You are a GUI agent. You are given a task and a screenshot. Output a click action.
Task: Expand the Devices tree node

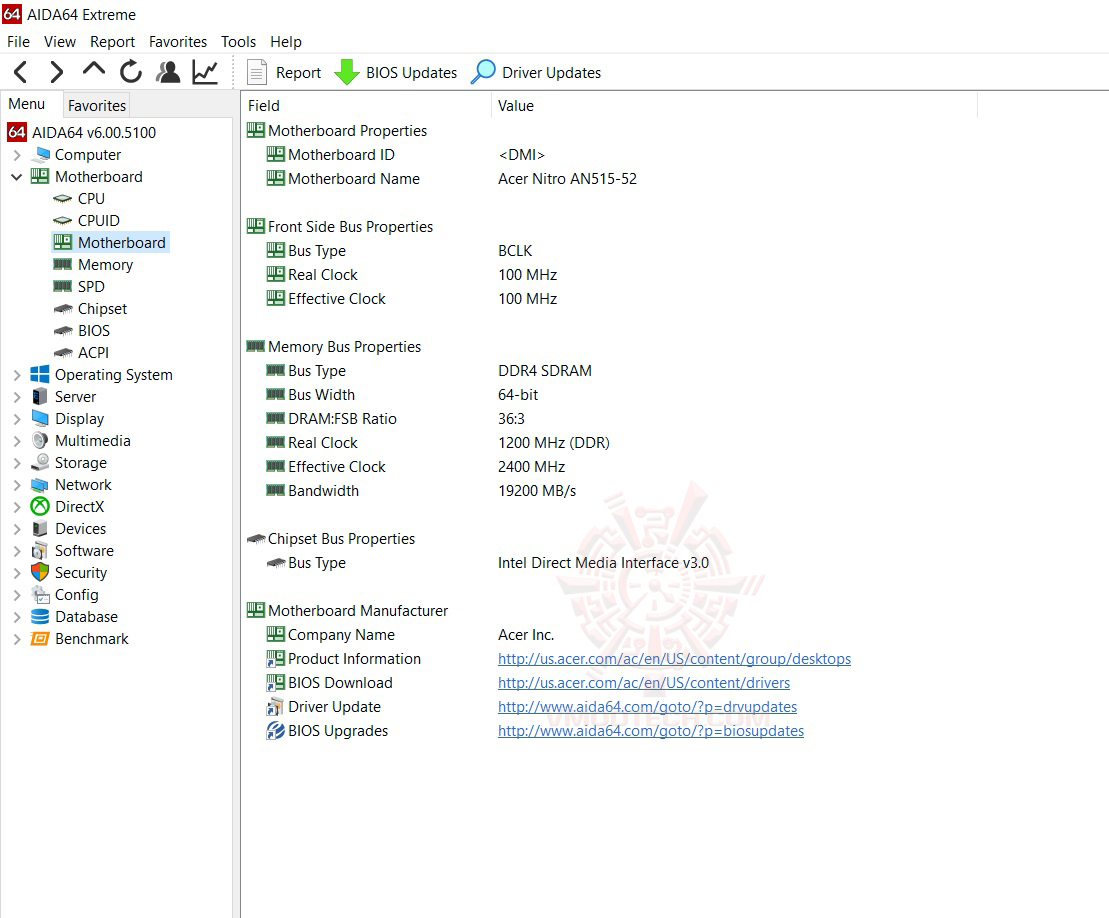(x=17, y=528)
